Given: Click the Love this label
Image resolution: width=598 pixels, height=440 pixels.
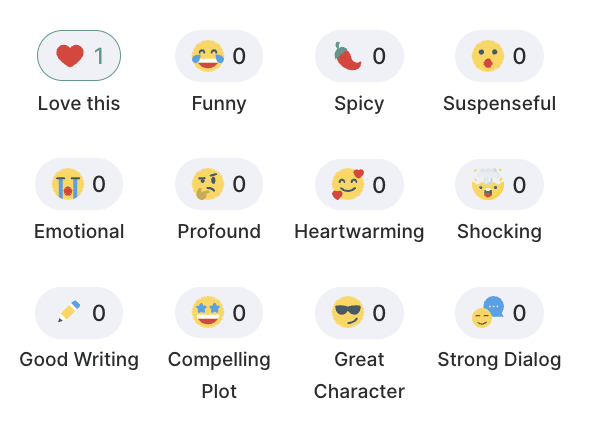Looking at the screenshot, I should pos(79,103).
